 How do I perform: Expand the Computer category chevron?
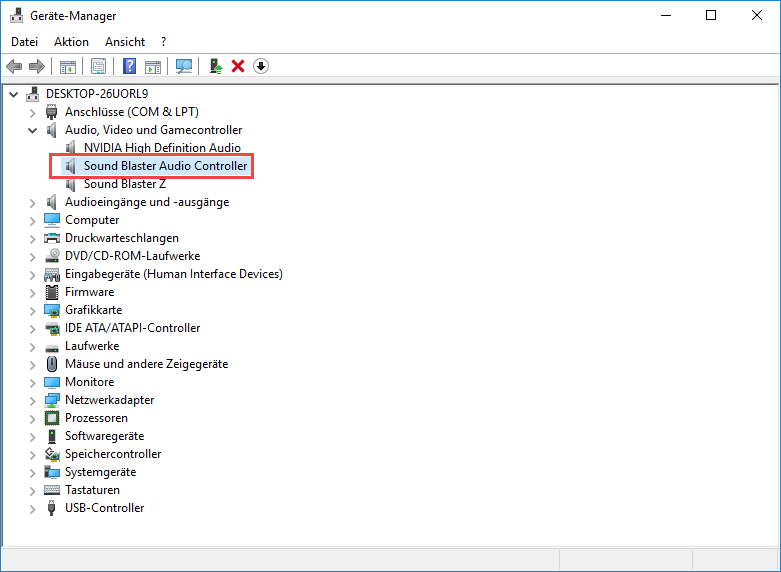coord(32,220)
